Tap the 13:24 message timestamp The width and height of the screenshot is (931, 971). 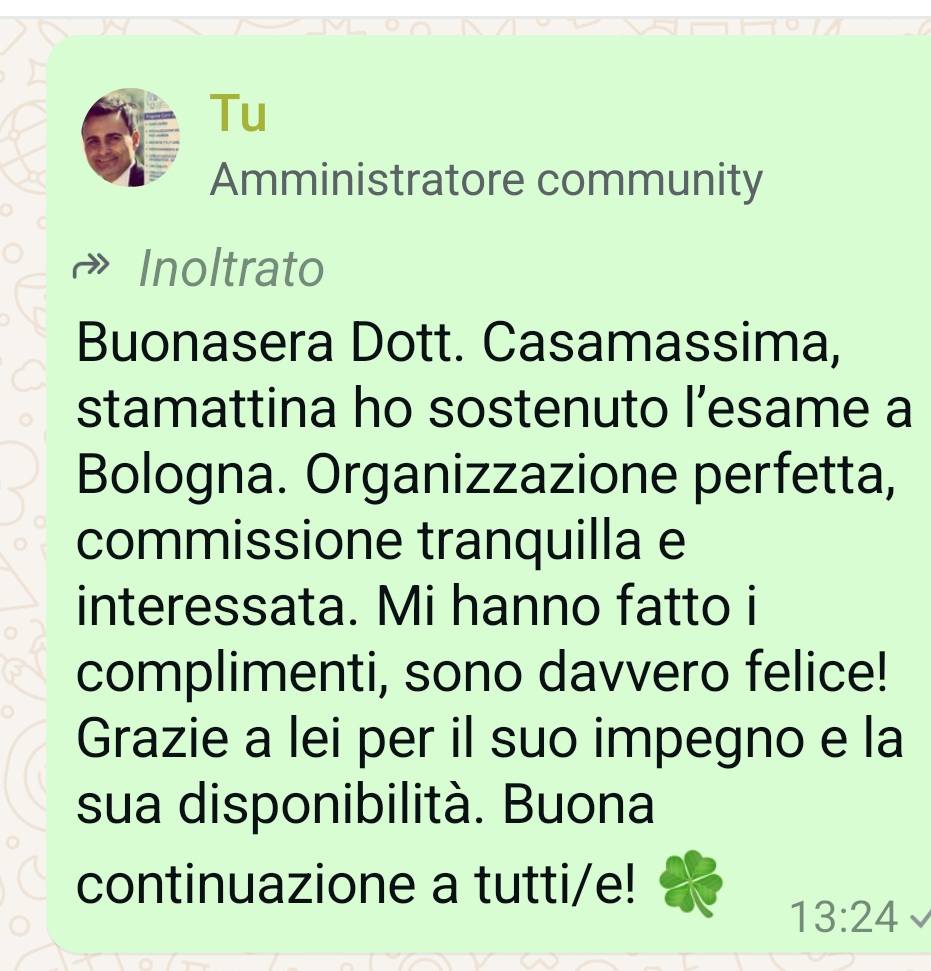point(844,917)
